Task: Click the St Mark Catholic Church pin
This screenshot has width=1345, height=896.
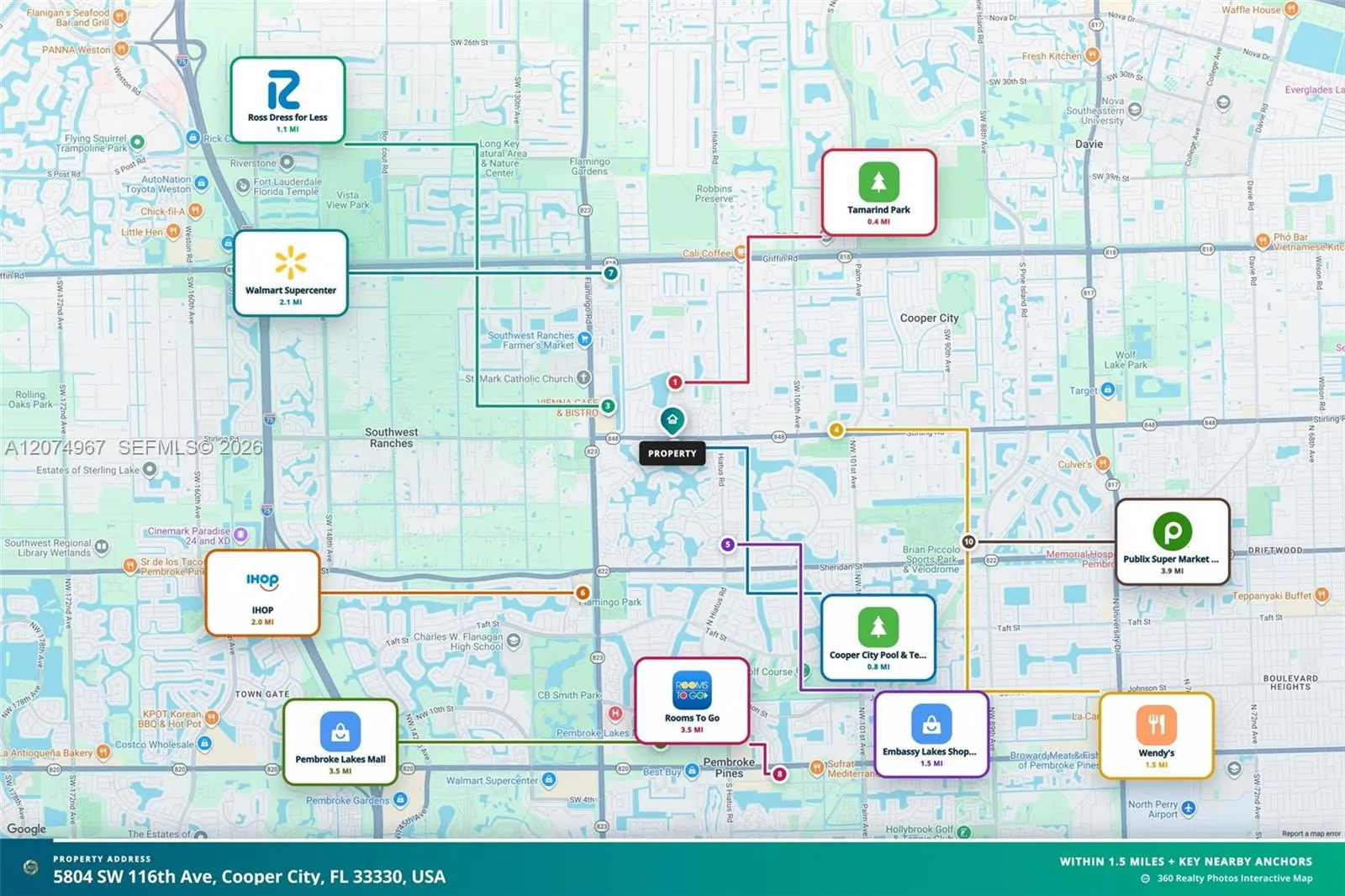Action: 583,378
